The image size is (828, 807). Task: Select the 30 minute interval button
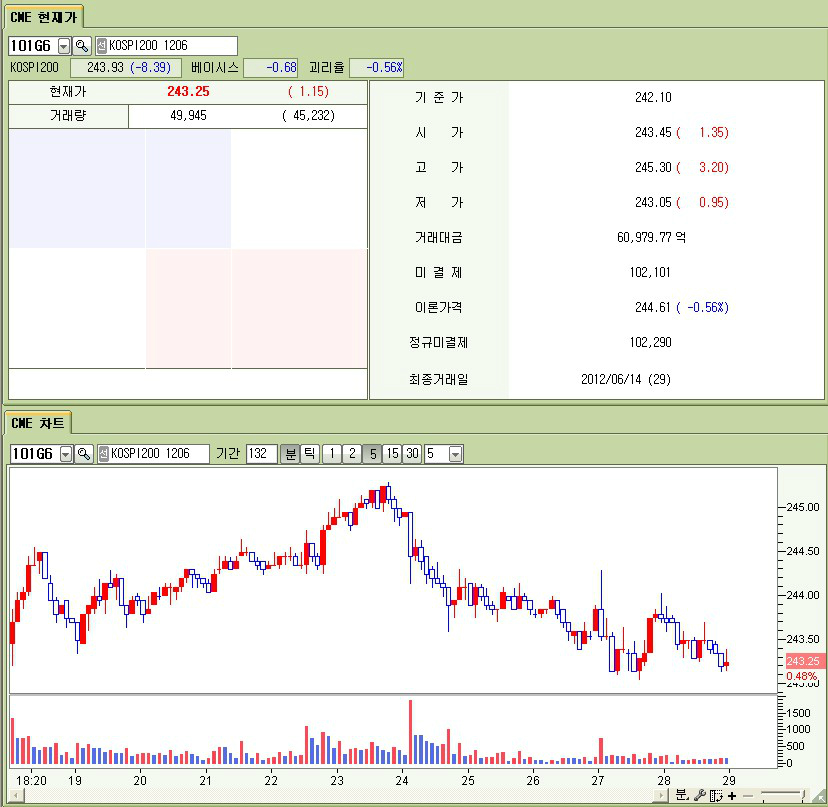click(412, 454)
